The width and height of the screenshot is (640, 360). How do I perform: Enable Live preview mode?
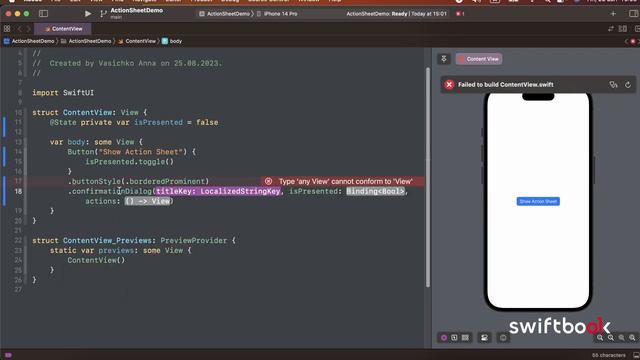(444, 338)
